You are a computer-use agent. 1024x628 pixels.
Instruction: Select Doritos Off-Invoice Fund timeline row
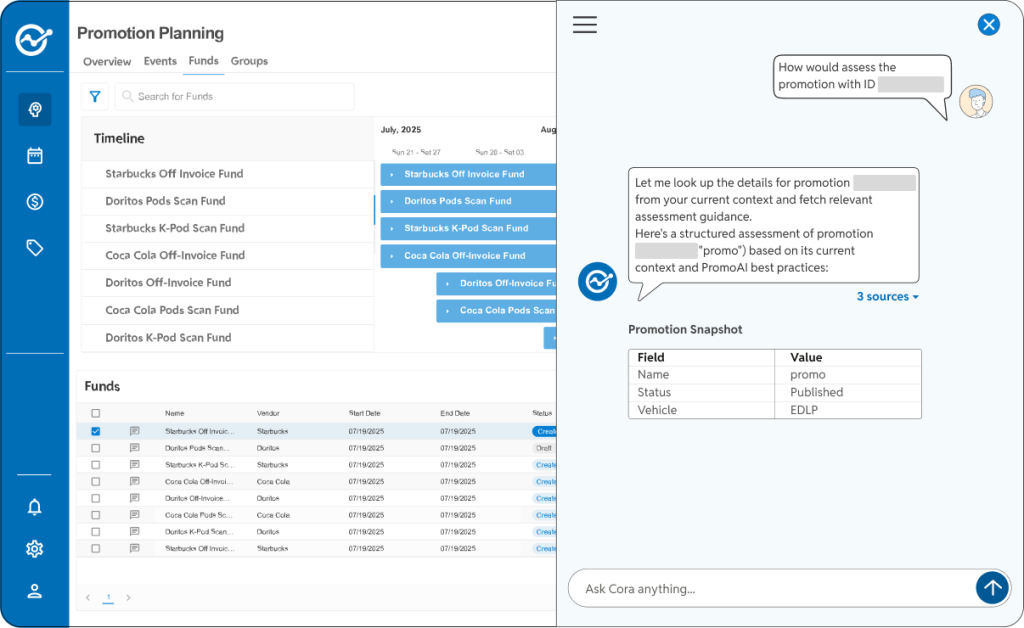[x=227, y=283]
